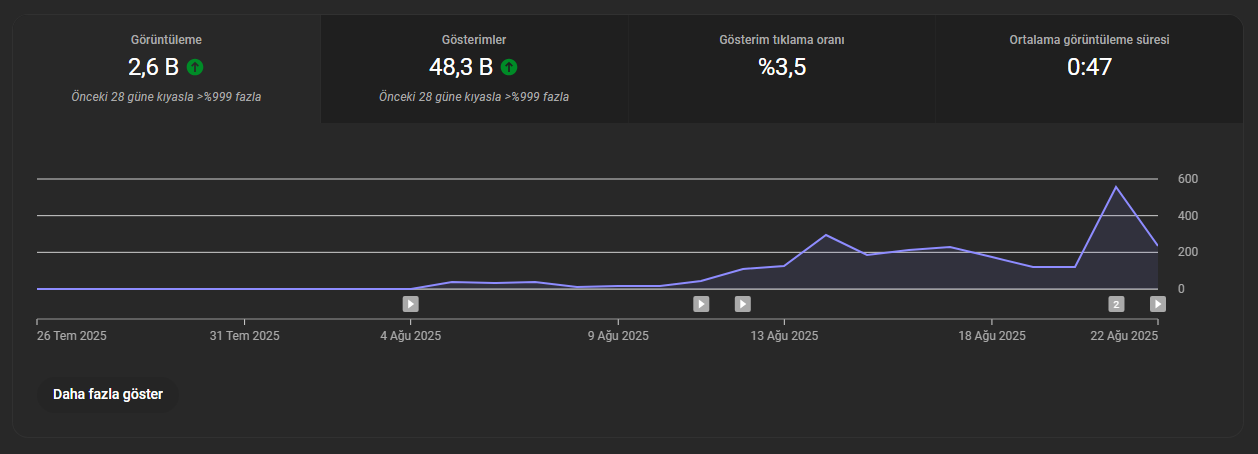Click the highest peak of the chart line
The height and width of the screenshot is (454, 1258).
coord(1116,187)
